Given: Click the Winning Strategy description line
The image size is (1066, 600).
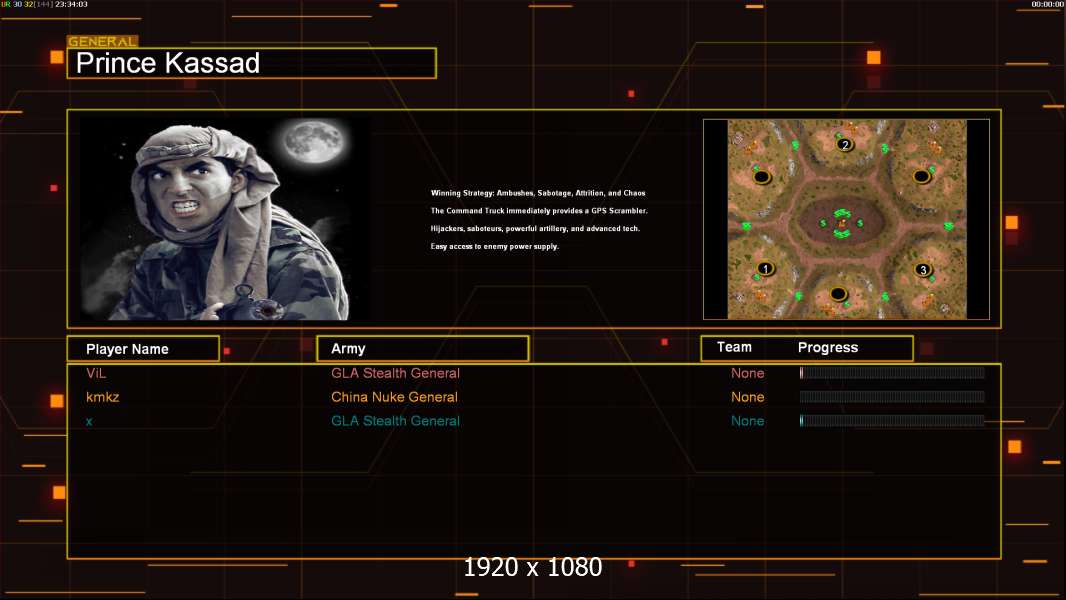Looking at the screenshot, I should (538, 193).
